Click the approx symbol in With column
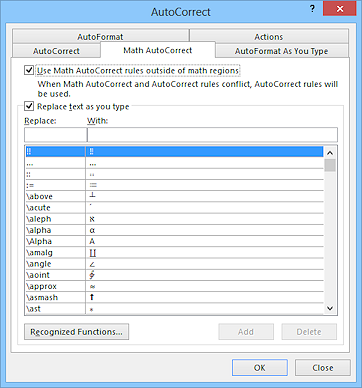 92,287
